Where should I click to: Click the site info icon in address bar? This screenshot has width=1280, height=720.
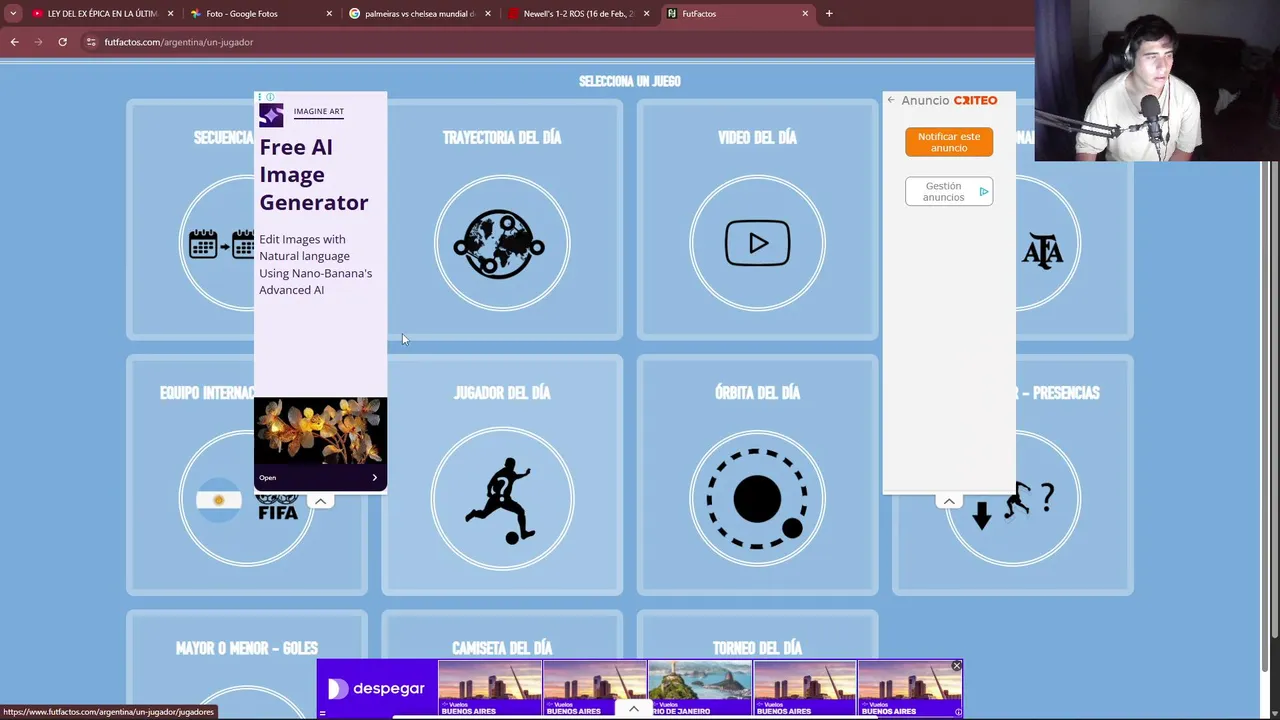[x=91, y=42]
